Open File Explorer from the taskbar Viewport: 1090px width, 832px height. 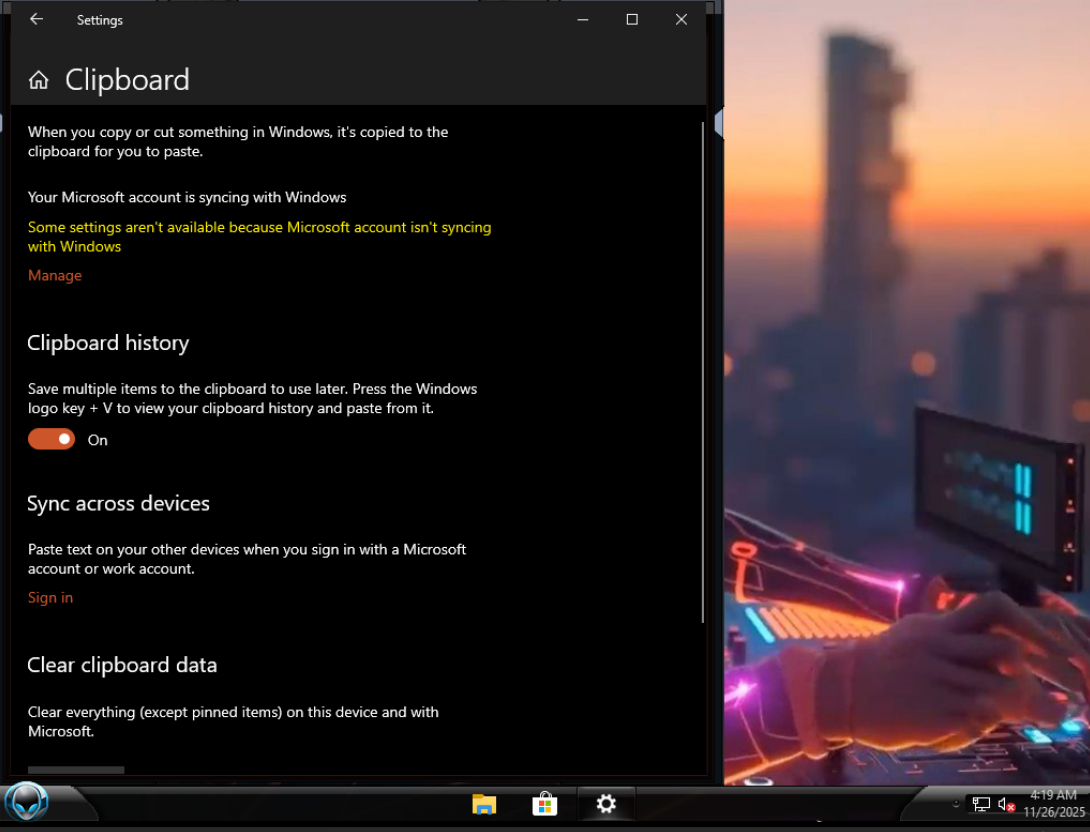click(484, 804)
